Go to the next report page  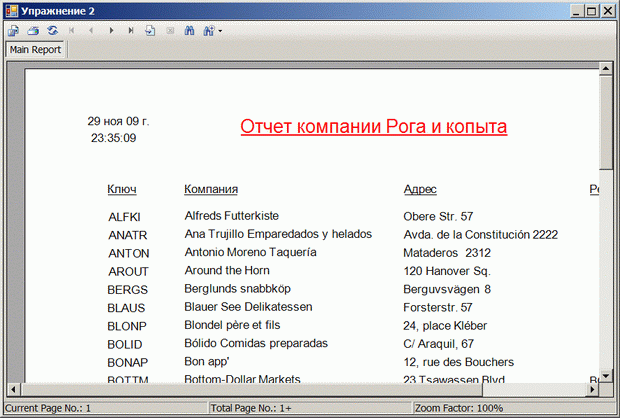(x=111, y=31)
